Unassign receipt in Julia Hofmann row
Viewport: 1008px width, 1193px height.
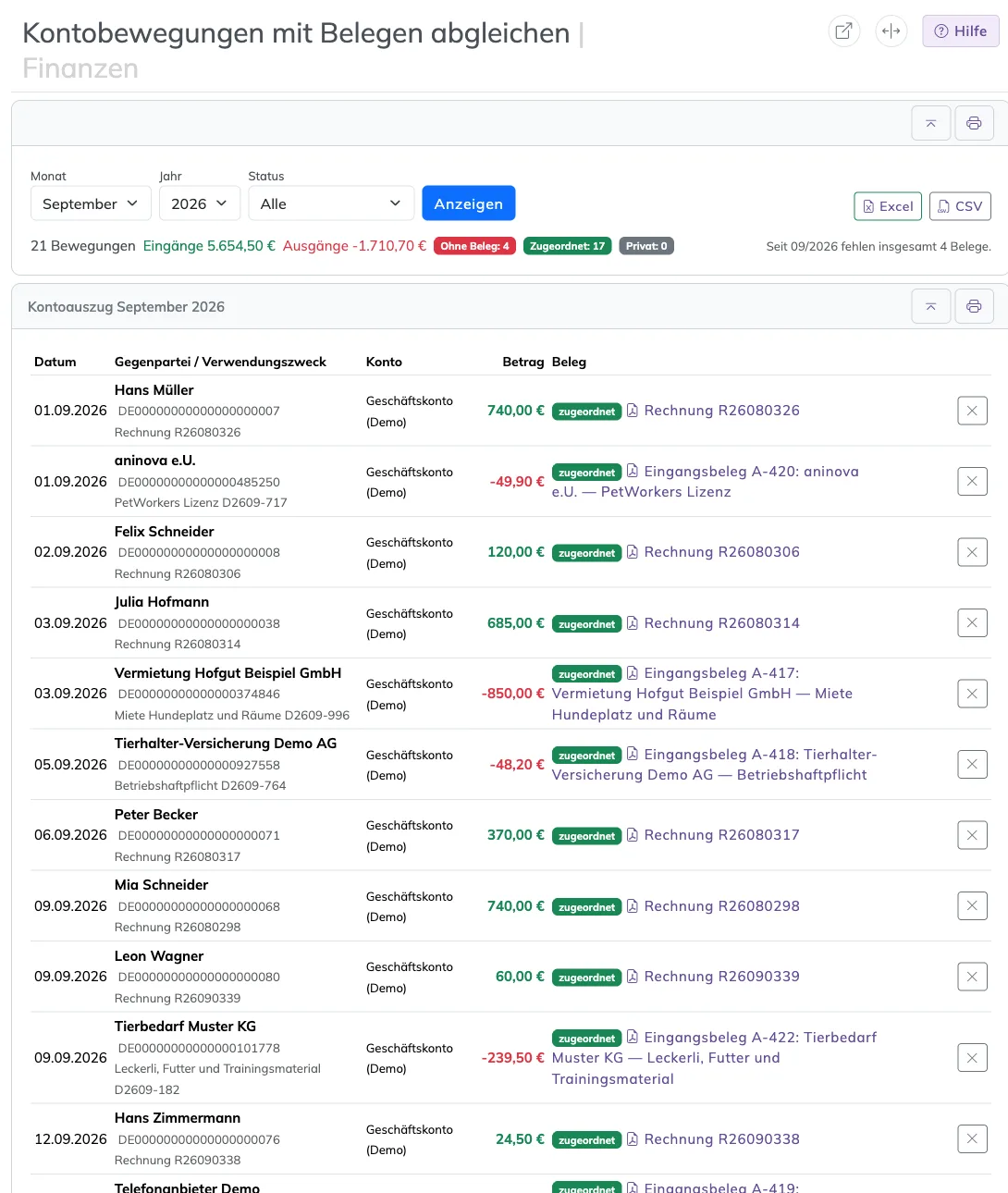[x=972, y=623]
